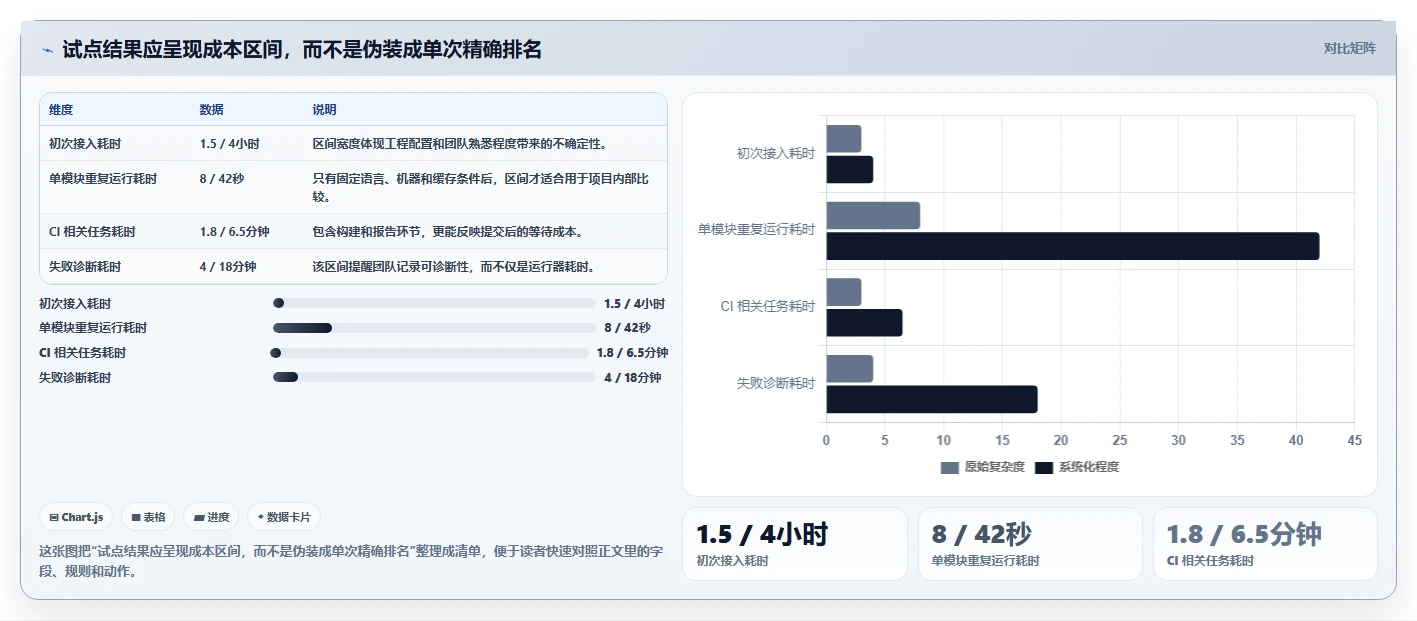Click the 初次接入耗时 progress bar
This screenshot has height=621, width=1417.
point(434,303)
